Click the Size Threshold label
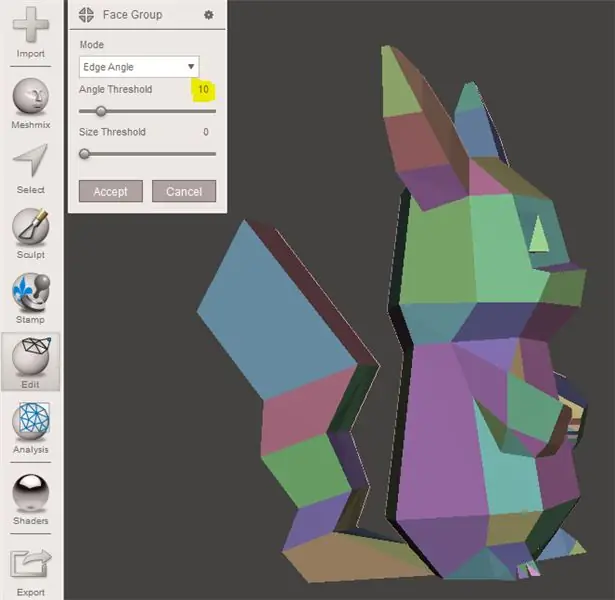This screenshot has height=600, width=615. coord(112,132)
